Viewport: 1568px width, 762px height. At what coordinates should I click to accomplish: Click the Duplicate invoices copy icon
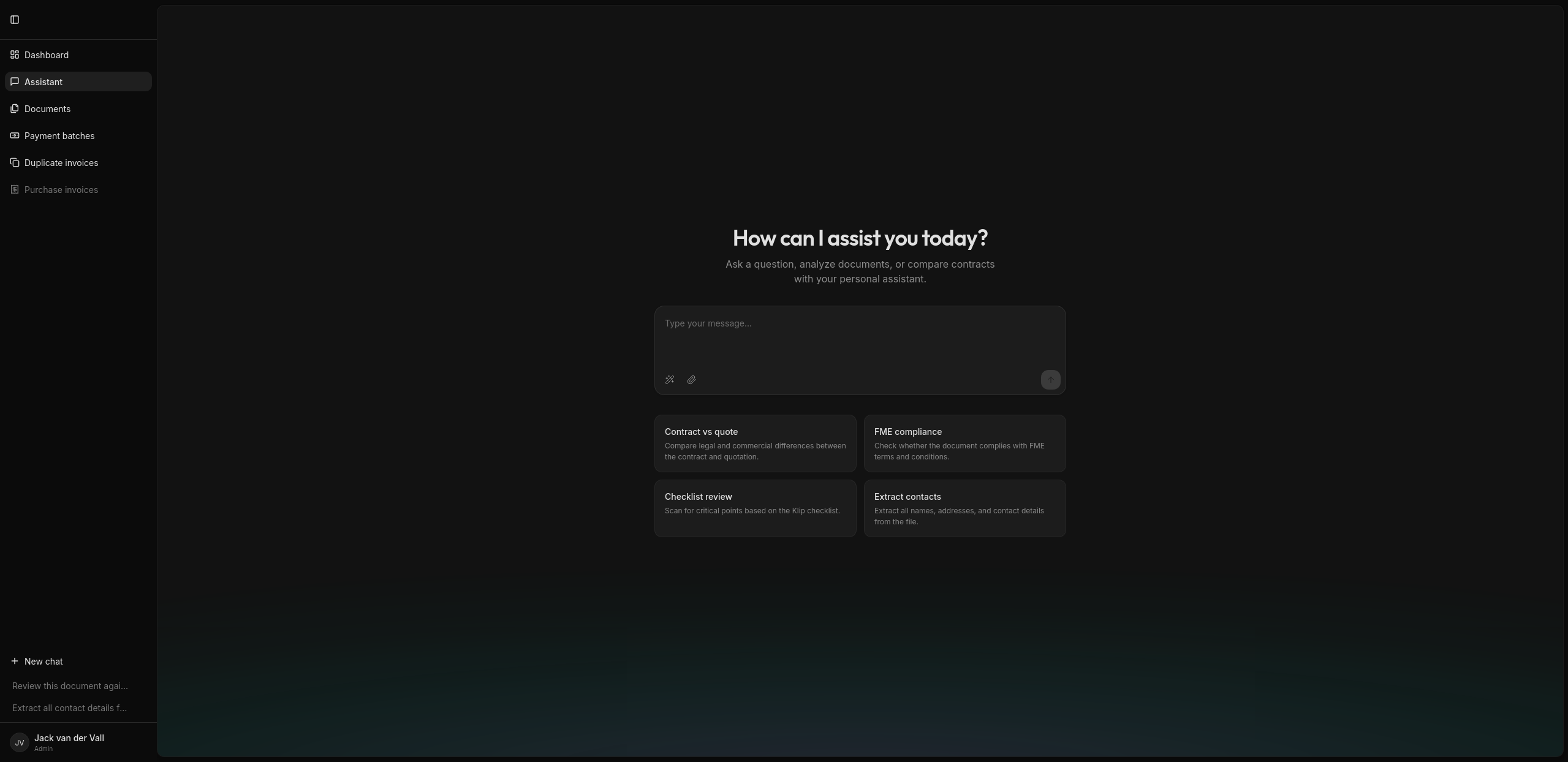coord(15,162)
